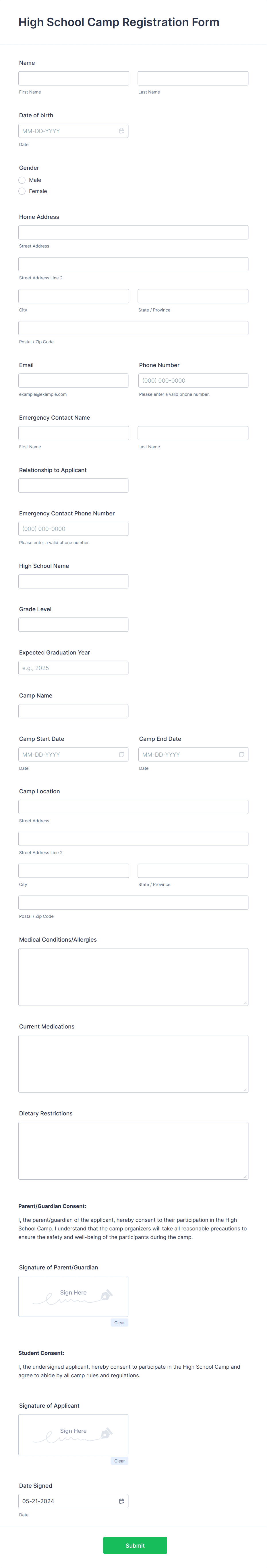The width and height of the screenshot is (267, 1568).
Task: Focus the Email input field
Action: click(73, 380)
